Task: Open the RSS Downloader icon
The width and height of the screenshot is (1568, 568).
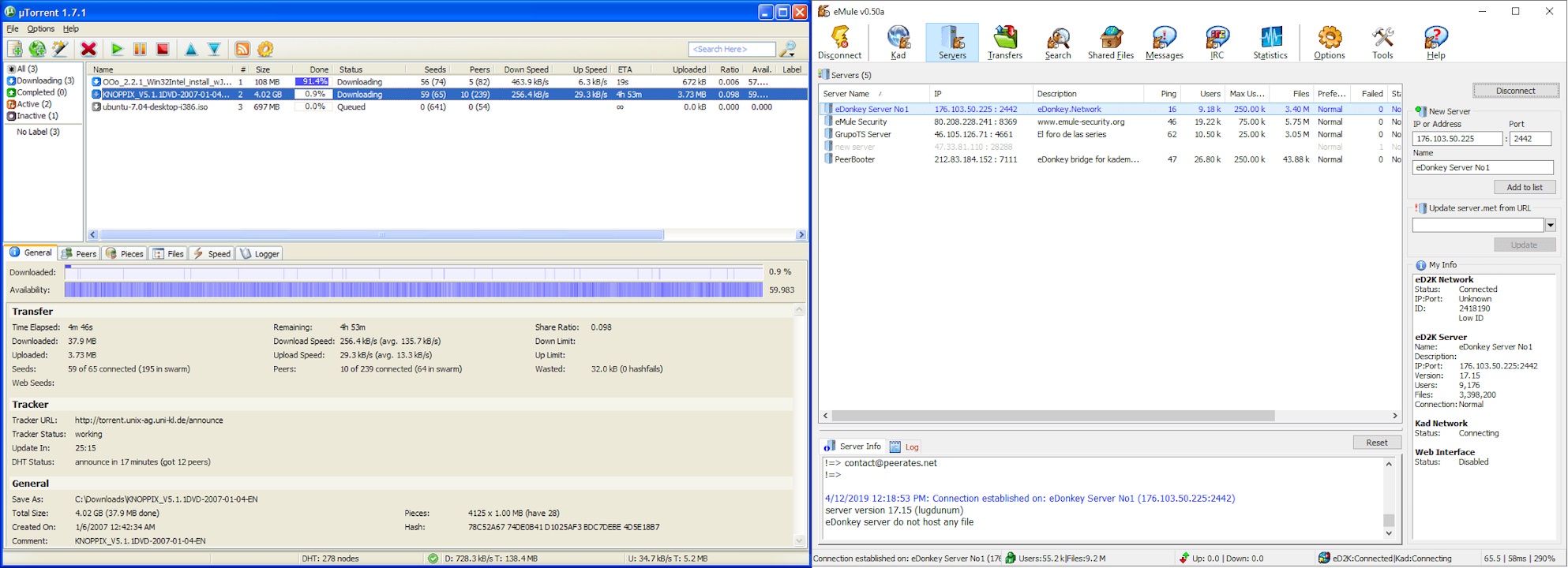Action: click(x=242, y=49)
